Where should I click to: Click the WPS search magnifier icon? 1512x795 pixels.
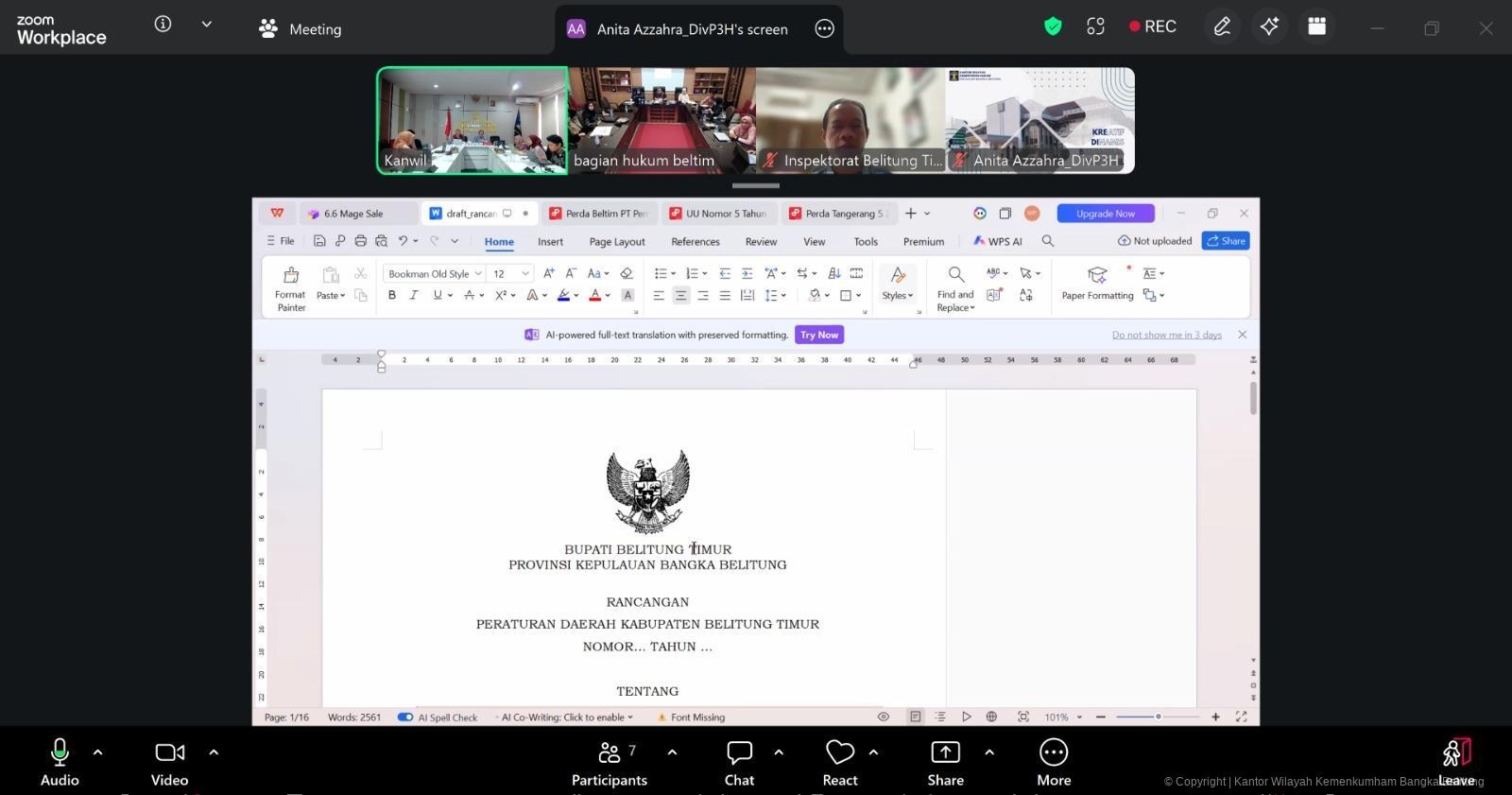(1047, 241)
